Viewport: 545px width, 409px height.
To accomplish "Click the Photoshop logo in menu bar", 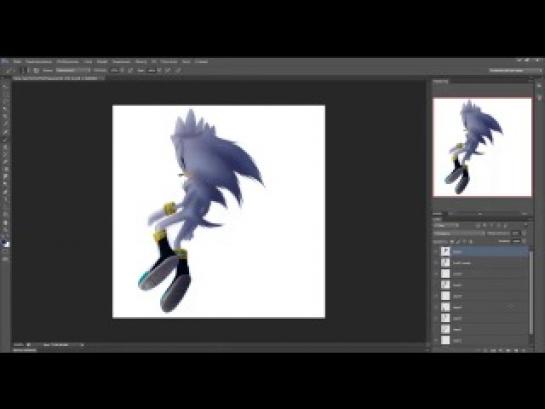I will click(5, 62).
